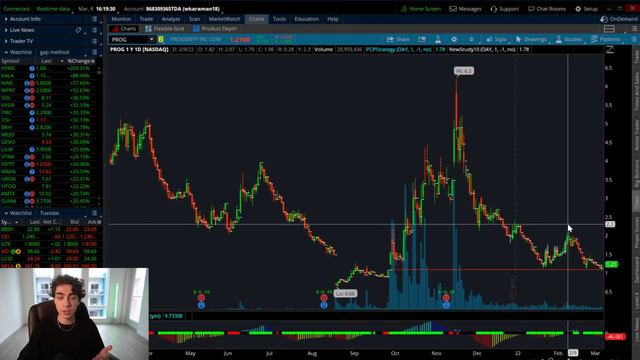Click the detach chart window icon
Viewport: 640px width, 360px height.
[422, 39]
